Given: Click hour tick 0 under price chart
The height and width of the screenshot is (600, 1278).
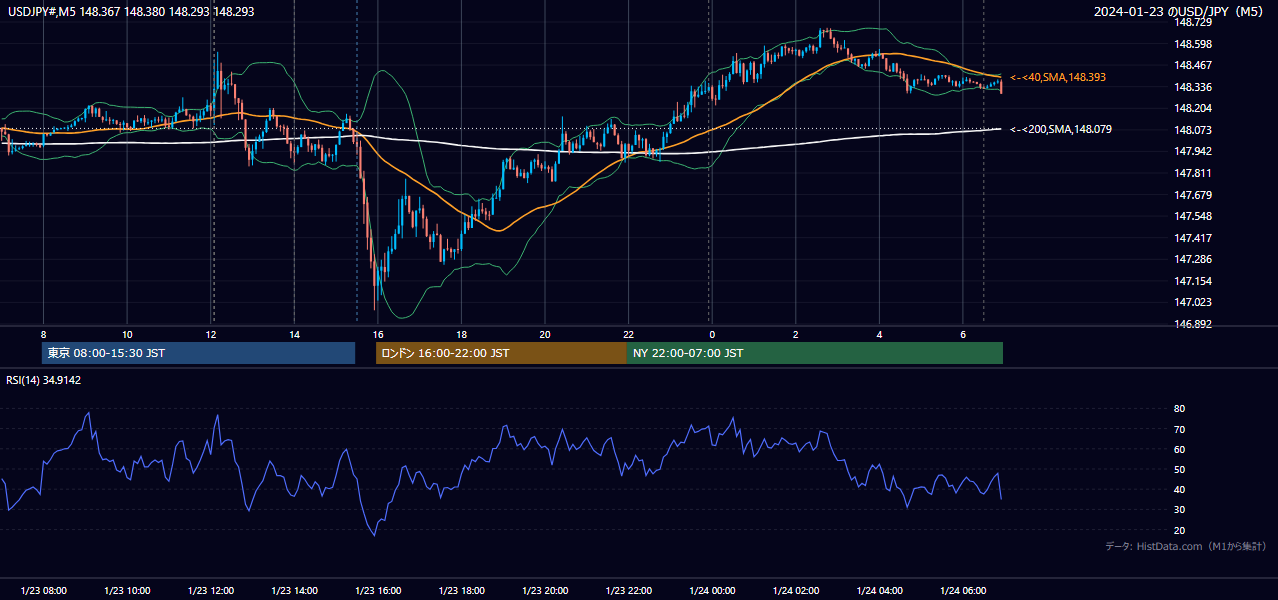Looking at the screenshot, I should coord(712,334).
